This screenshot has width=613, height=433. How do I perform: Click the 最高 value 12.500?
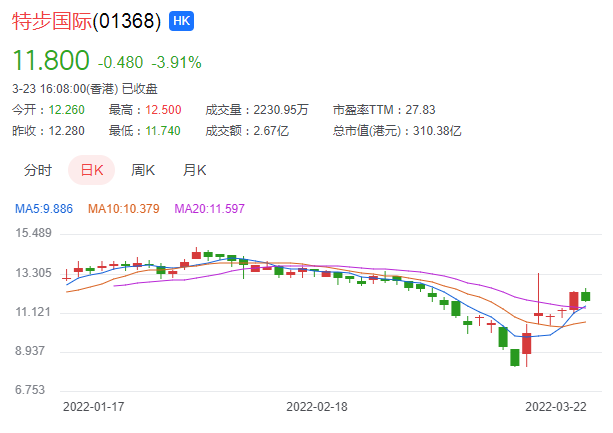[163, 110]
